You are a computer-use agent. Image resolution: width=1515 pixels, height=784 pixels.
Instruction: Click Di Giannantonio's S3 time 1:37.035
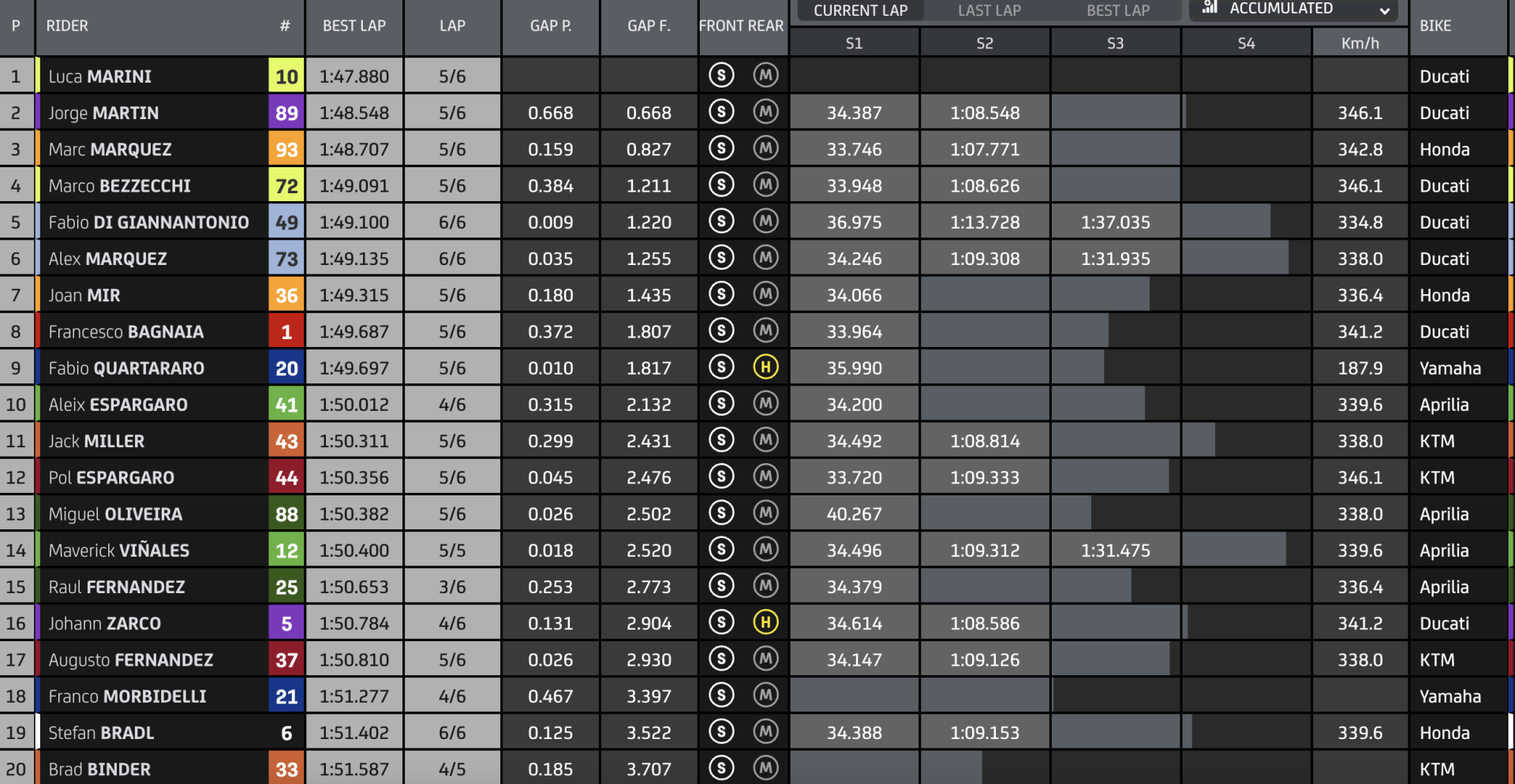(x=1115, y=222)
